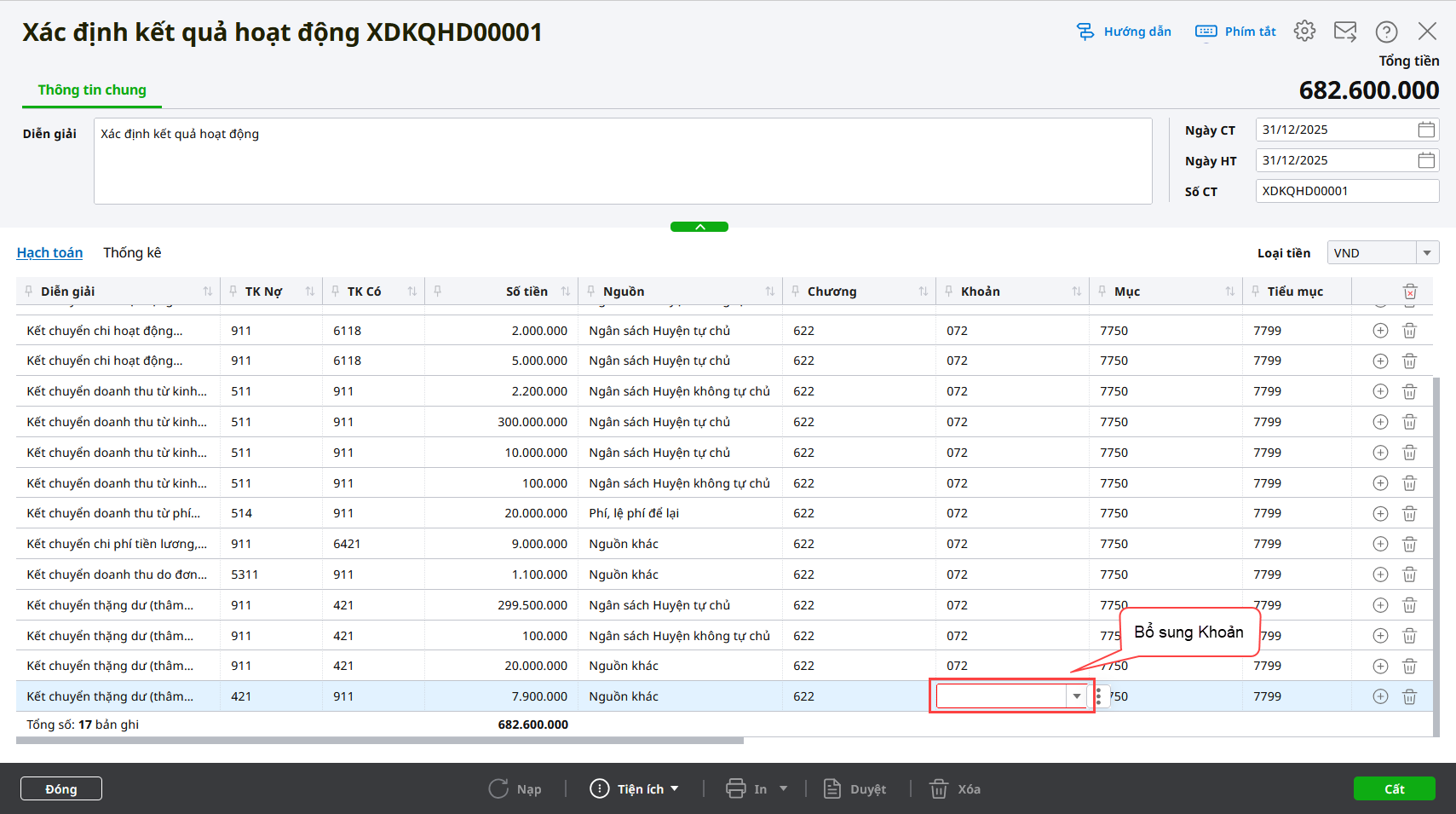Image resolution: width=1456 pixels, height=814 pixels.
Task: Pin the Nguồn column
Action: pos(591,292)
